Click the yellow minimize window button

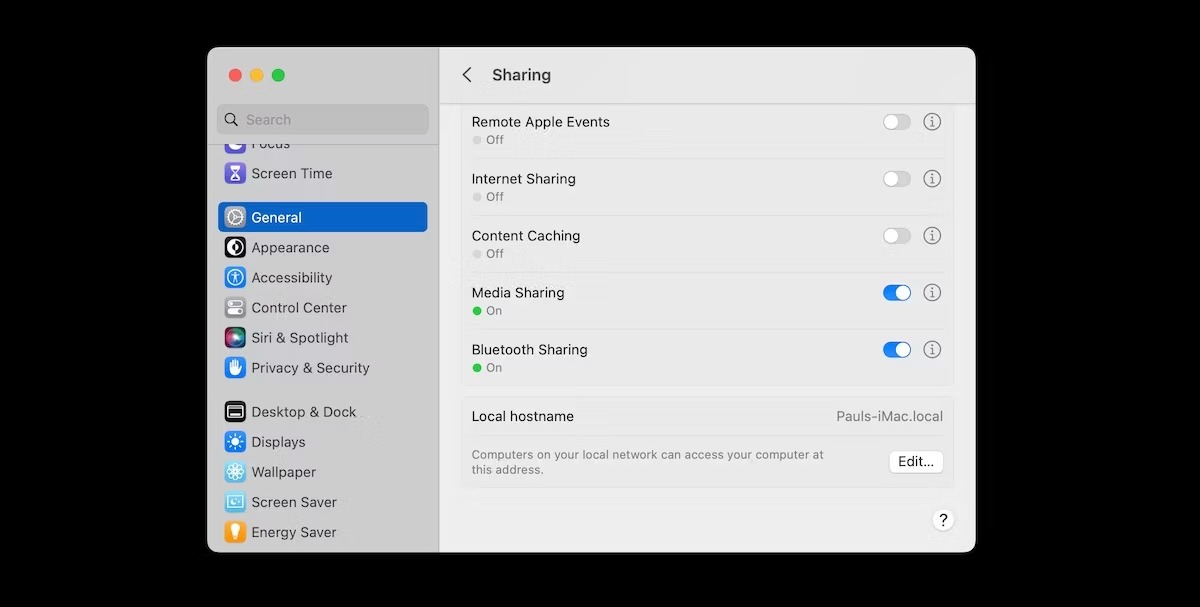(257, 75)
